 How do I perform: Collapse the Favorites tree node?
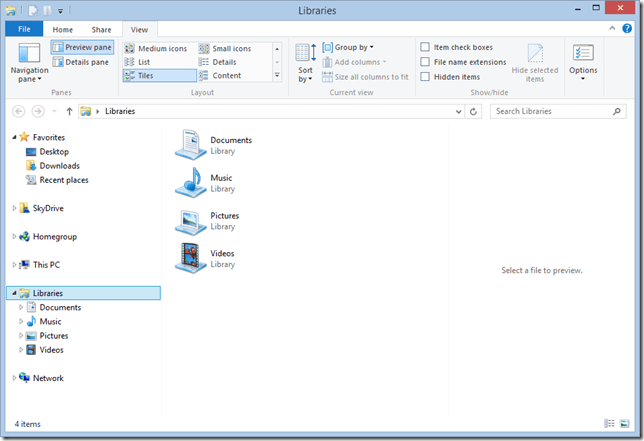14,137
